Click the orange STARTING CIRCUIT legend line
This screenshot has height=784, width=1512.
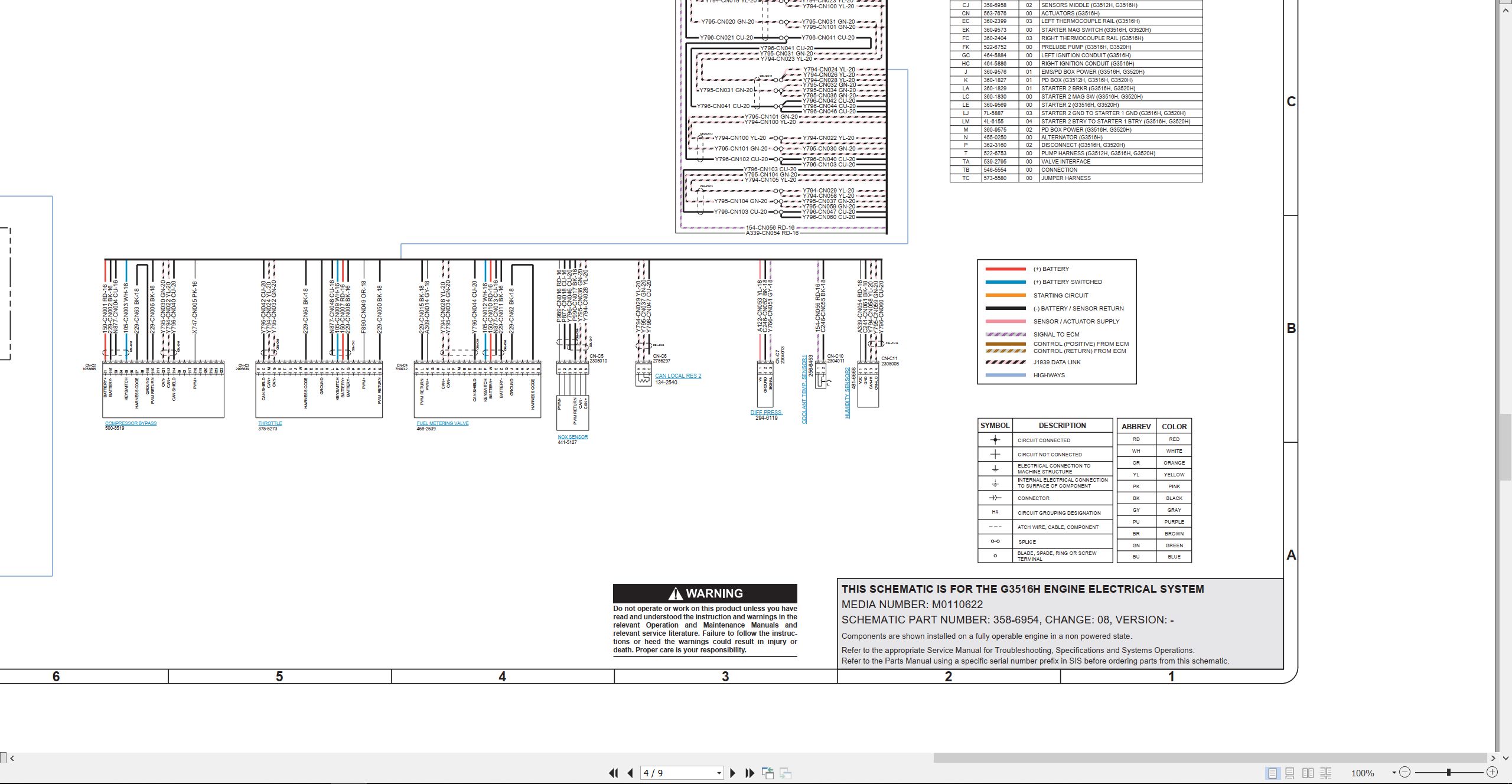(1005, 295)
